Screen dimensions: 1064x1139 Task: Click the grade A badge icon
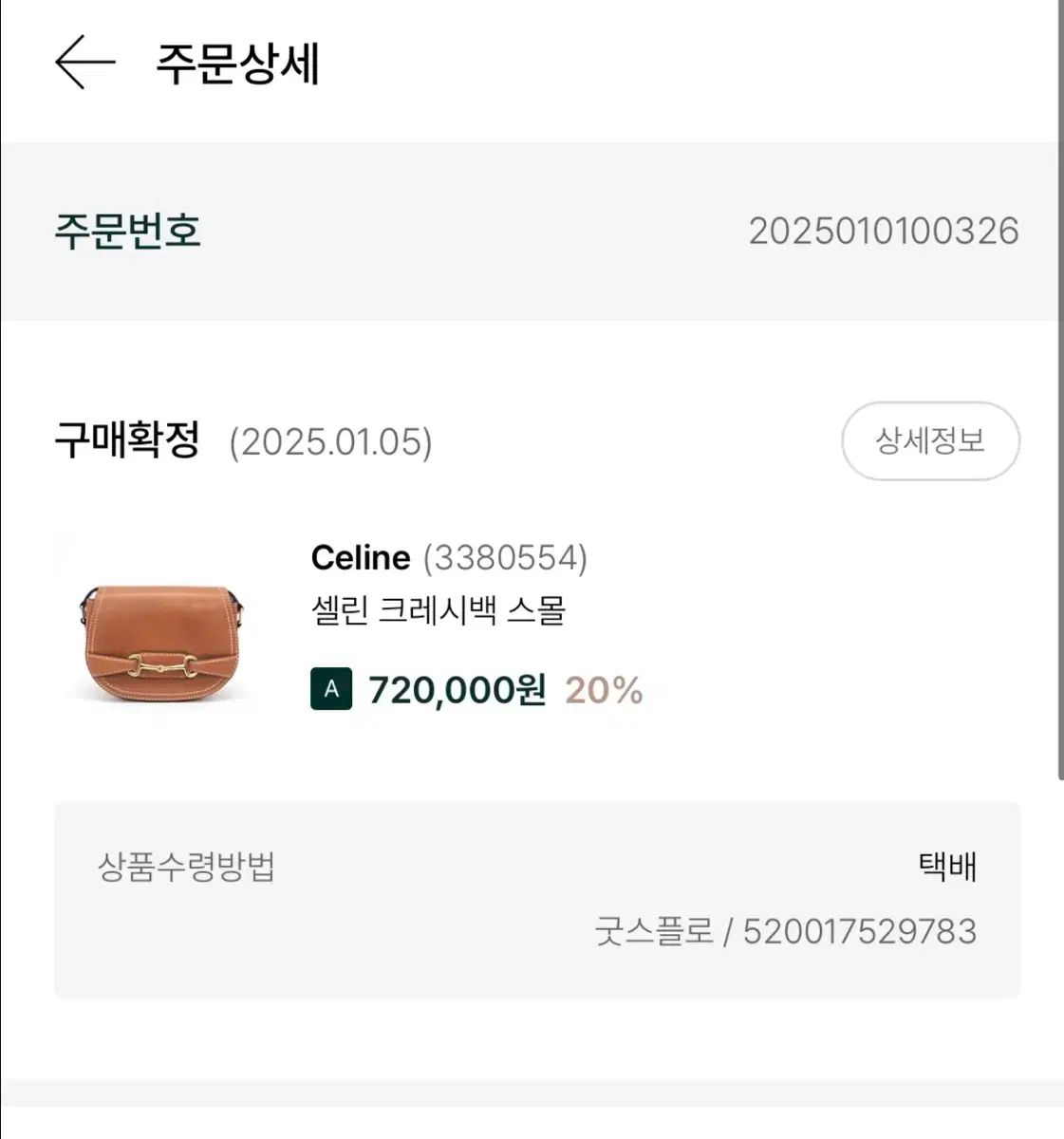pyautogui.click(x=331, y=689)
